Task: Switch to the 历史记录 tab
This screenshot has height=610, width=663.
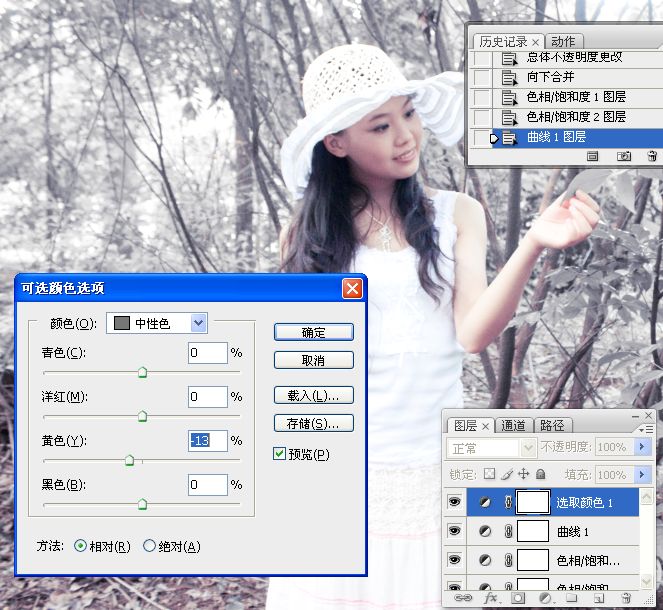Action: pyautogui.click(x=503, y=42)
